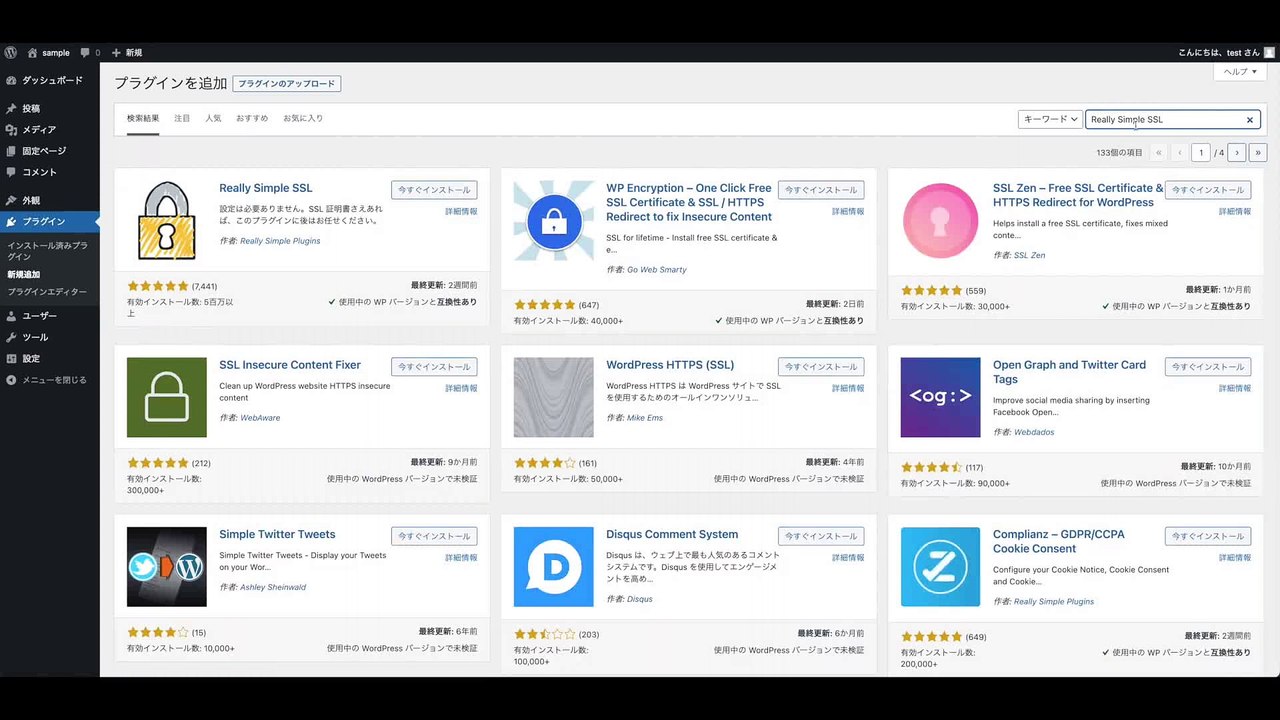Click Open Graph <og:> plugin icon
The width and height of the screenshot is (1280, 720).
click(x=941, y=397)
